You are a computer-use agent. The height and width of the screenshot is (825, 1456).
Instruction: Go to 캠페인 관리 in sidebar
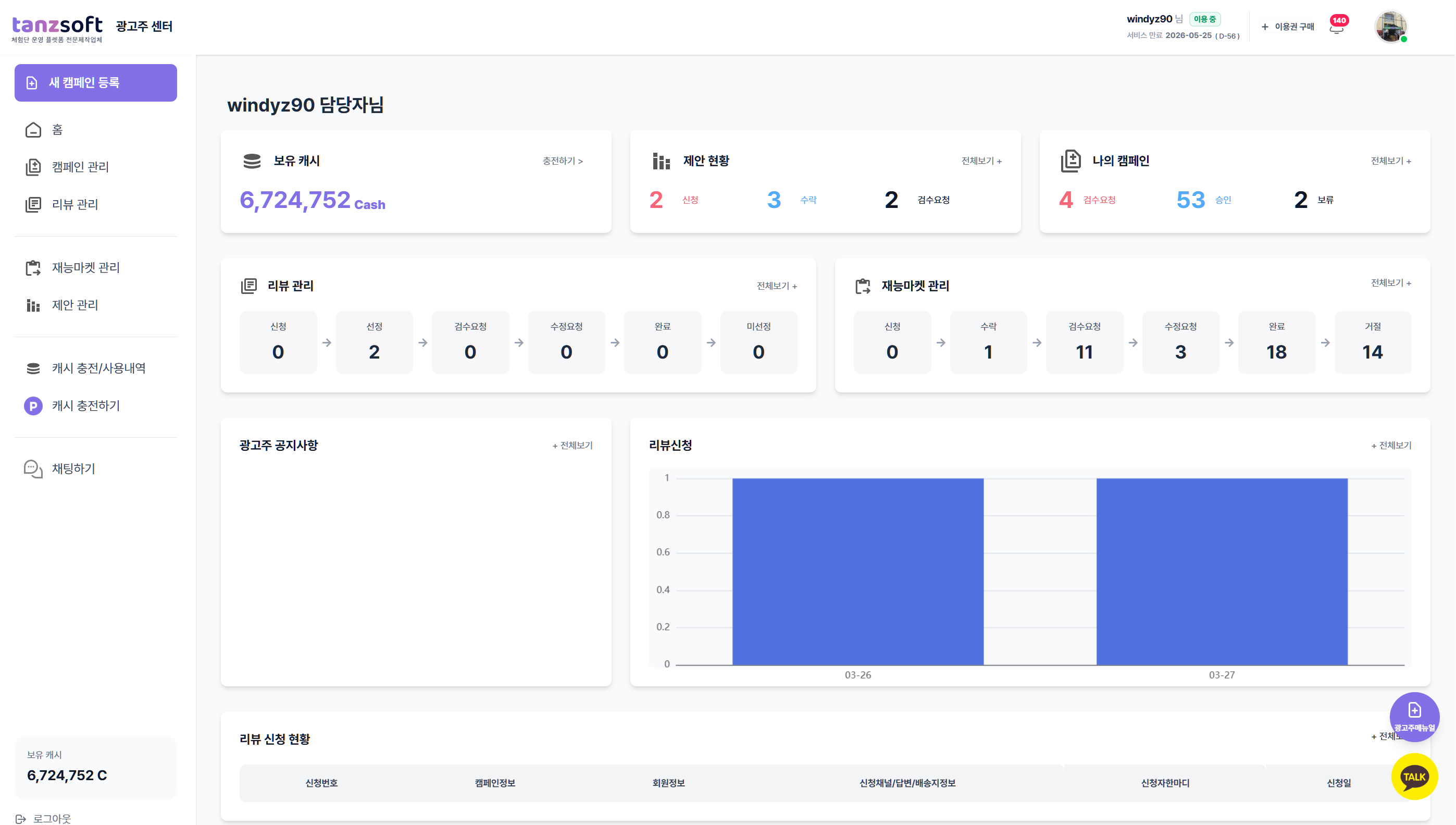(x=80, y=167)
